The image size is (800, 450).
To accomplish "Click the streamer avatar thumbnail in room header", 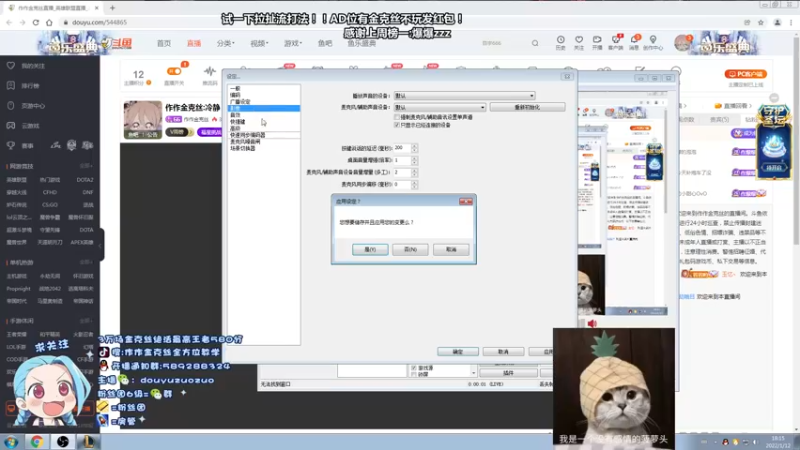I will [143, 120].
